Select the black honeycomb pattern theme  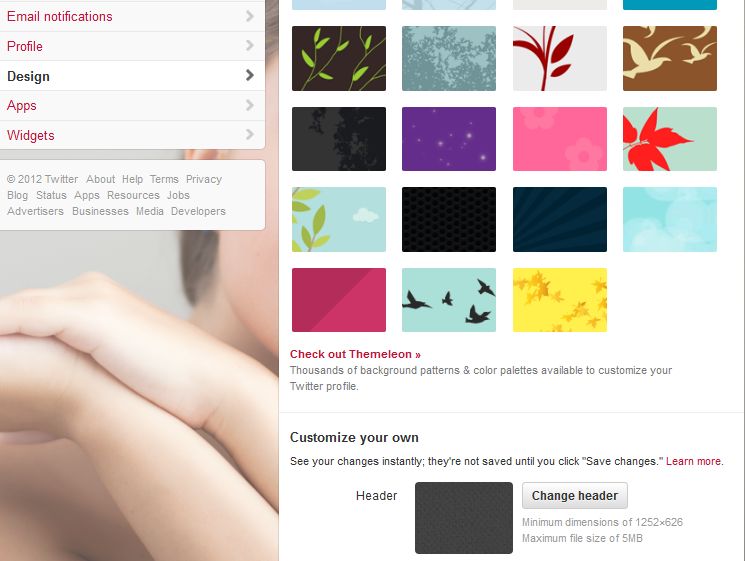pos(449,219)
